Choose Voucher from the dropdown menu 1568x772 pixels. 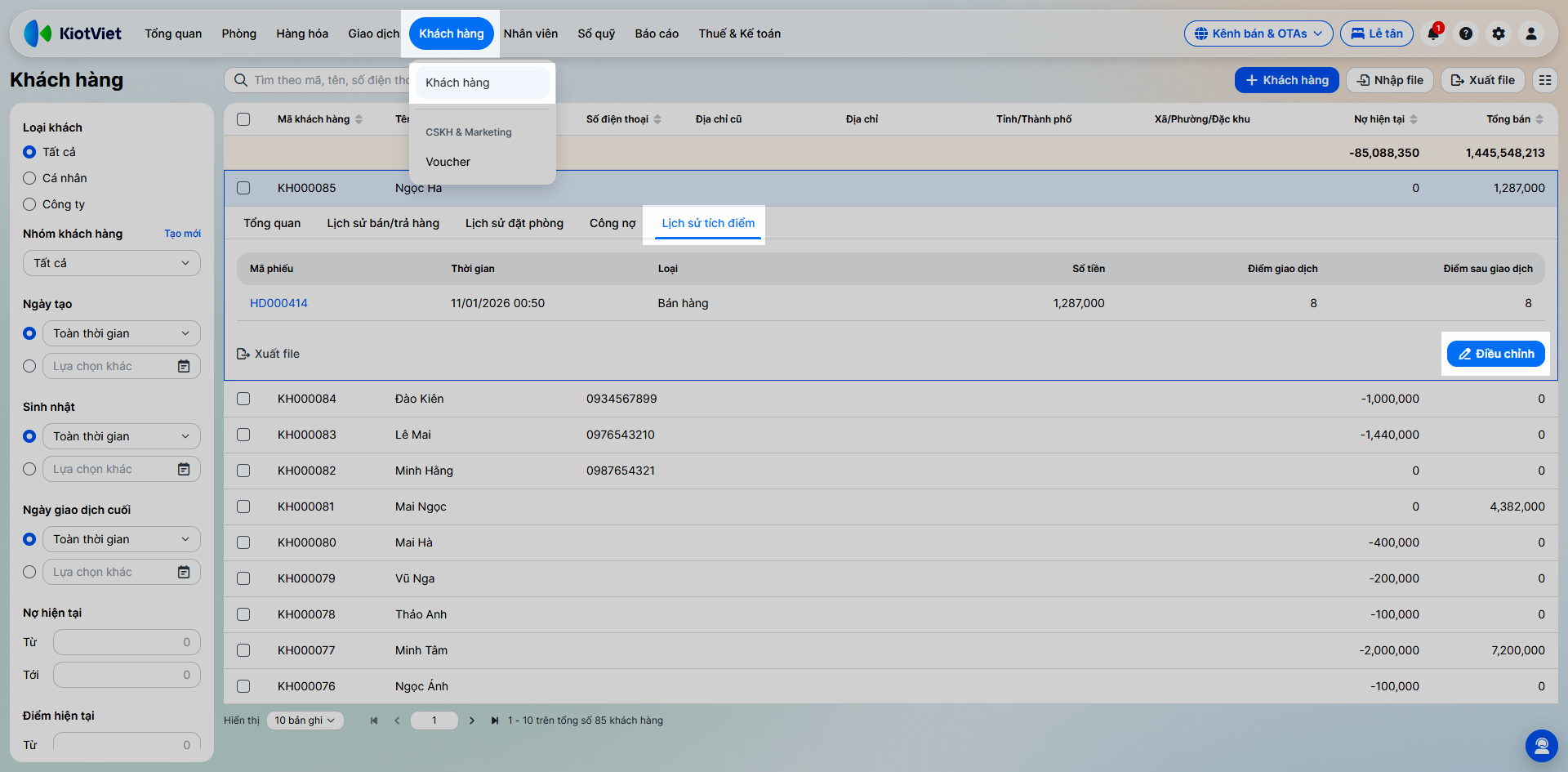483,162
